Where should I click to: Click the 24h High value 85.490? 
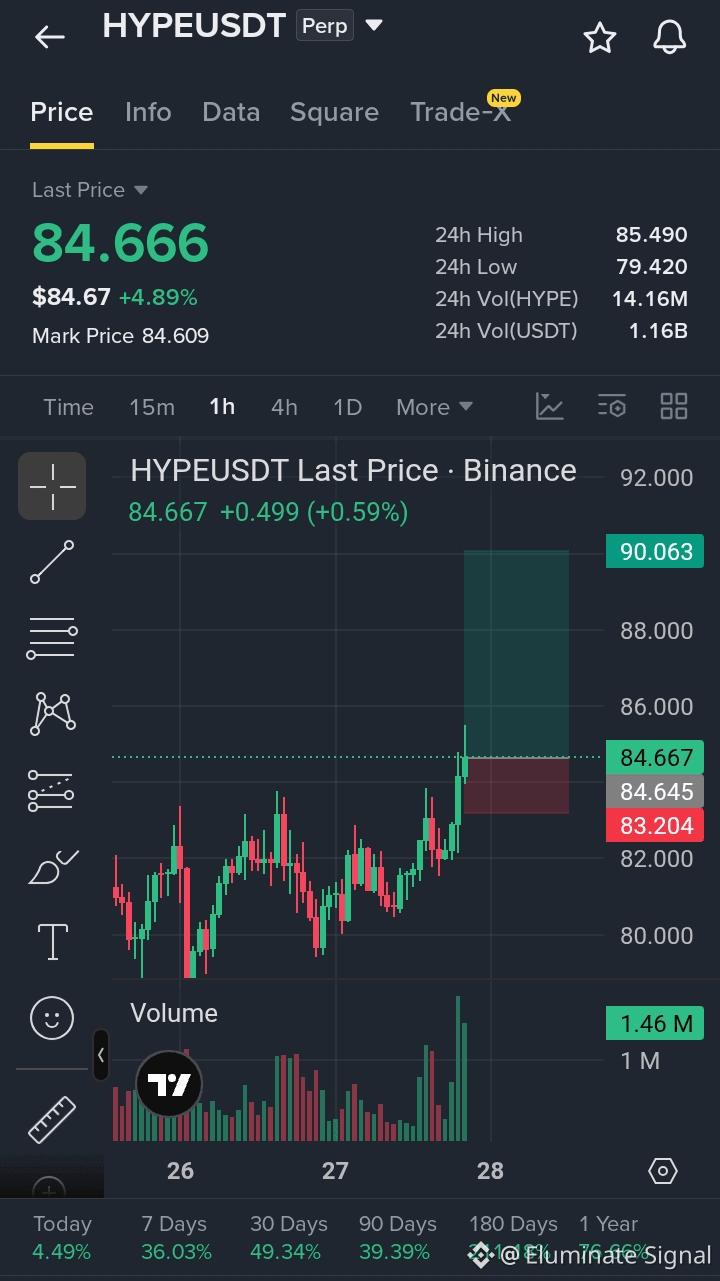tap(652, 235)
